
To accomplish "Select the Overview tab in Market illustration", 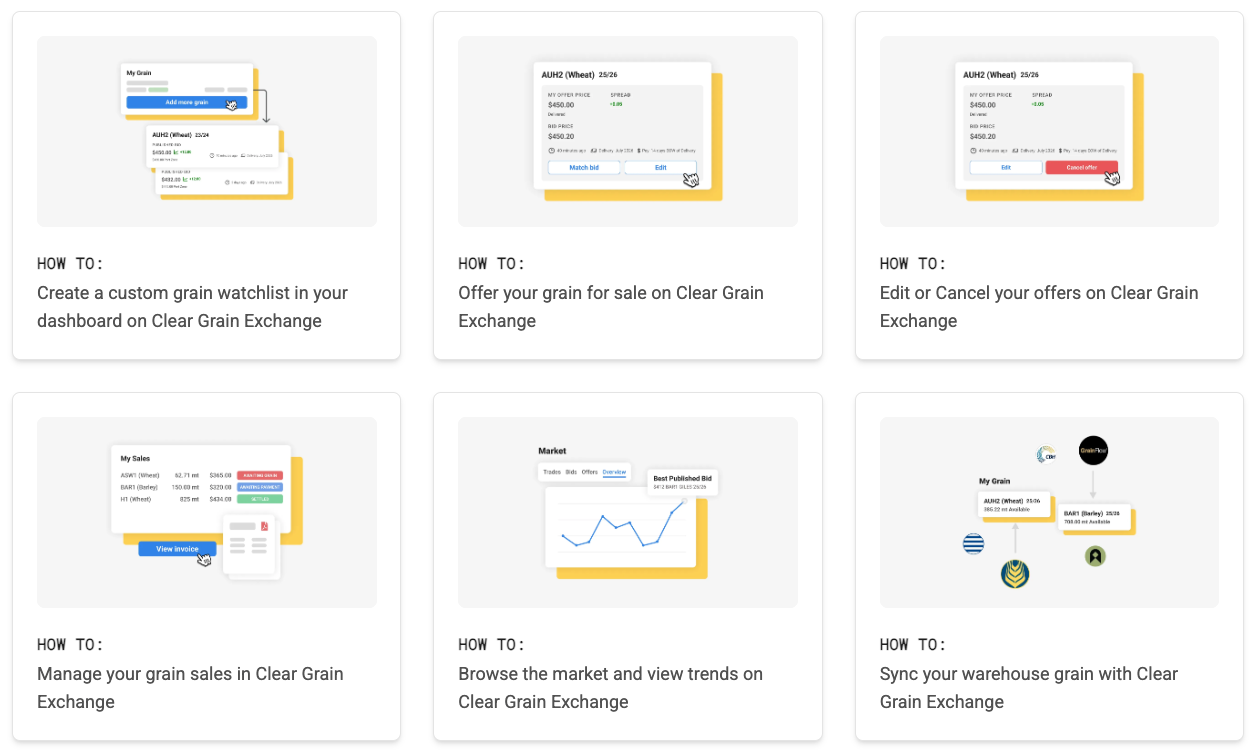I will tap(614, 471).
